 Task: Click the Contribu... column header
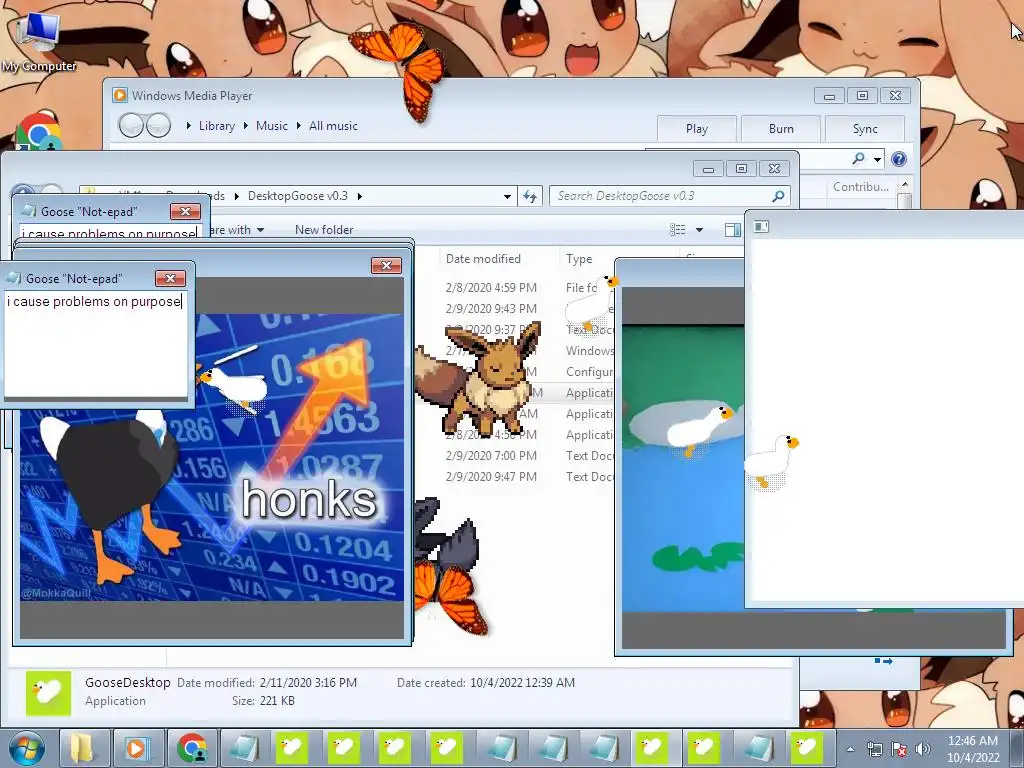(x=861, y=187)
